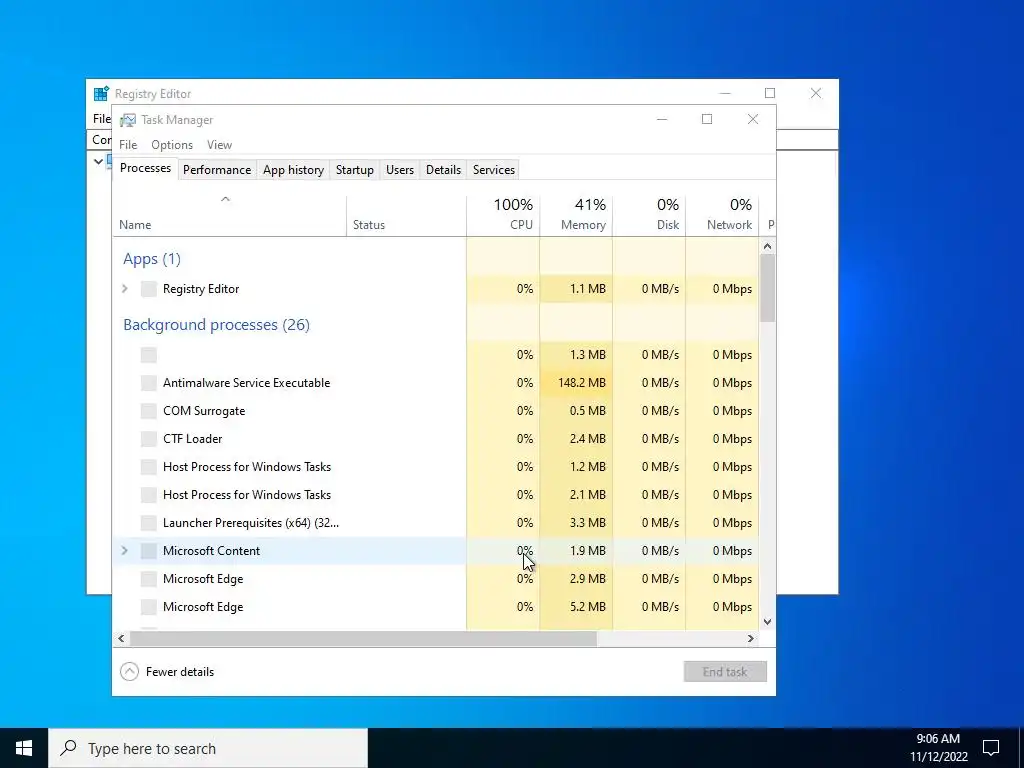Screen dimensions: 1024x768
Task: Click the 148.2 MB memory value
Action: [582, 383]
